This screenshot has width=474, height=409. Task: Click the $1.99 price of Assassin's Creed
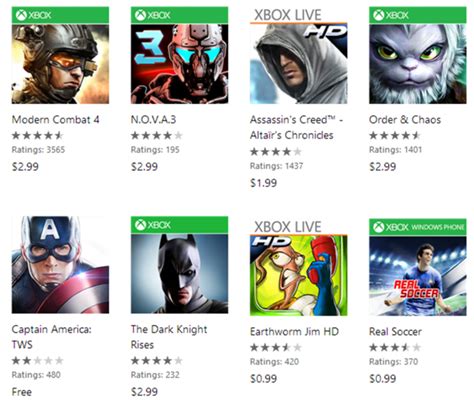point(264,183)
